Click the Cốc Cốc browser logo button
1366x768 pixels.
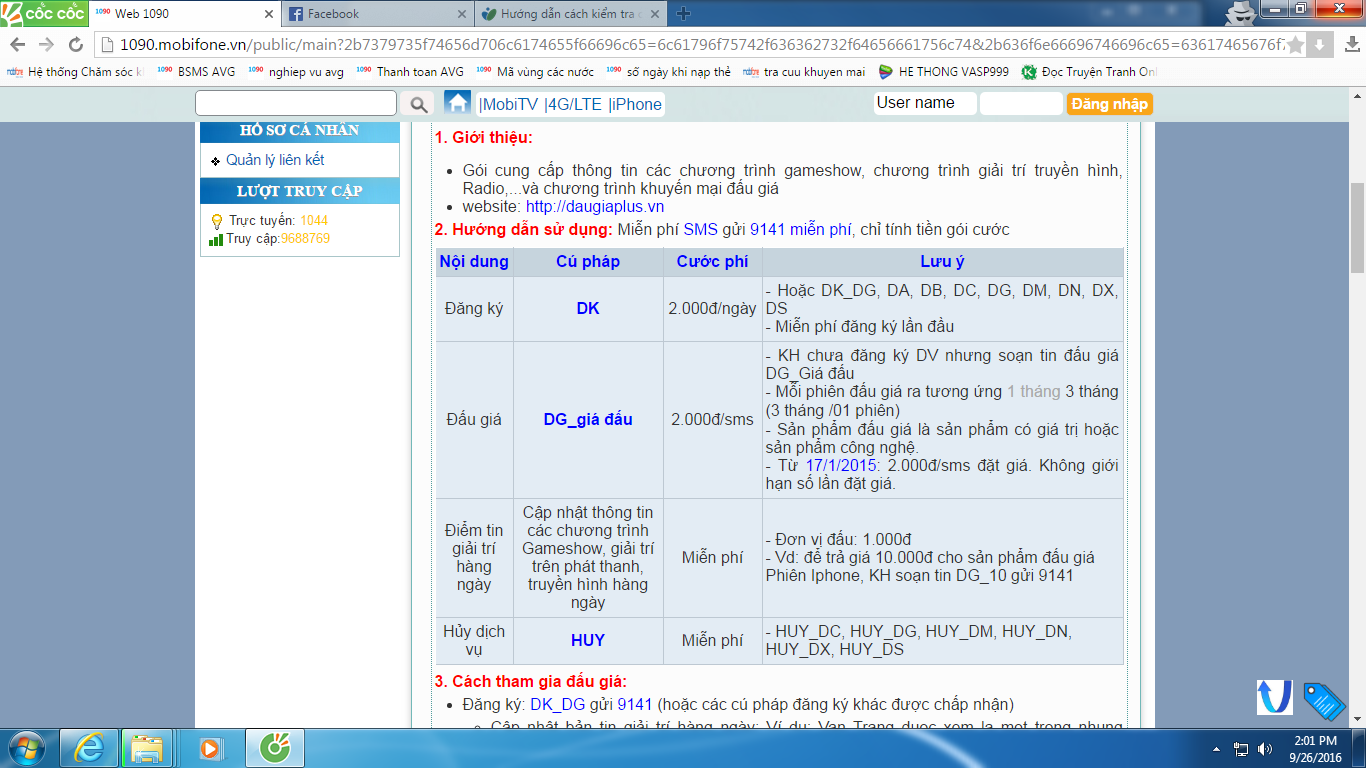[x=43, y=14]
